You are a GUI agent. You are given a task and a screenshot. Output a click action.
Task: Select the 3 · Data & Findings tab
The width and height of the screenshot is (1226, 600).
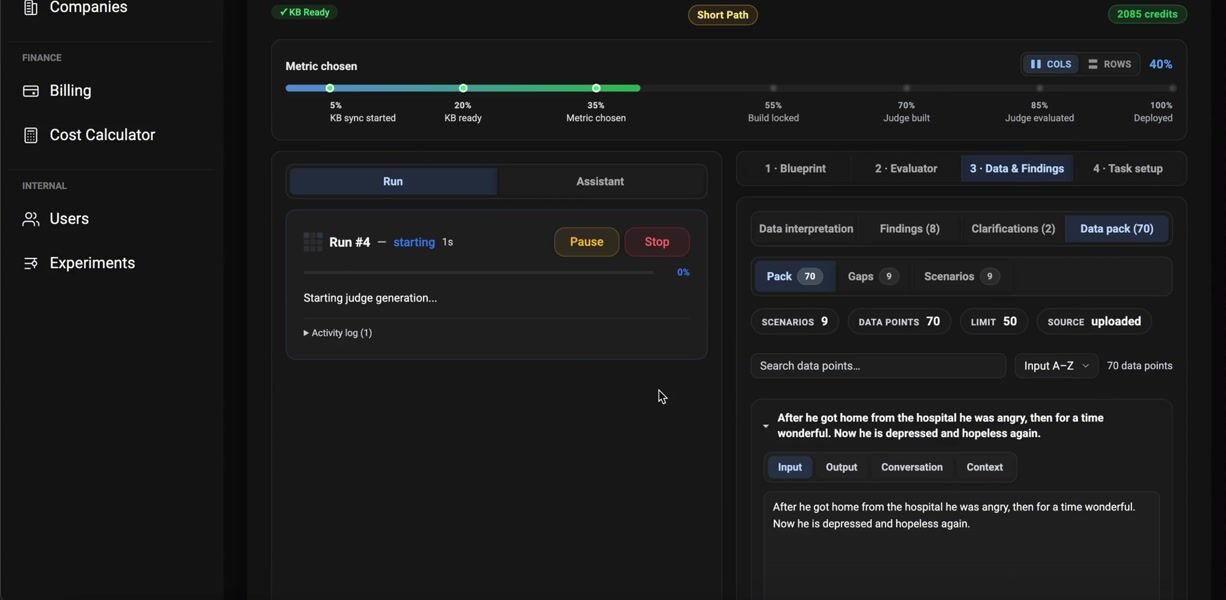[1017, 169]
